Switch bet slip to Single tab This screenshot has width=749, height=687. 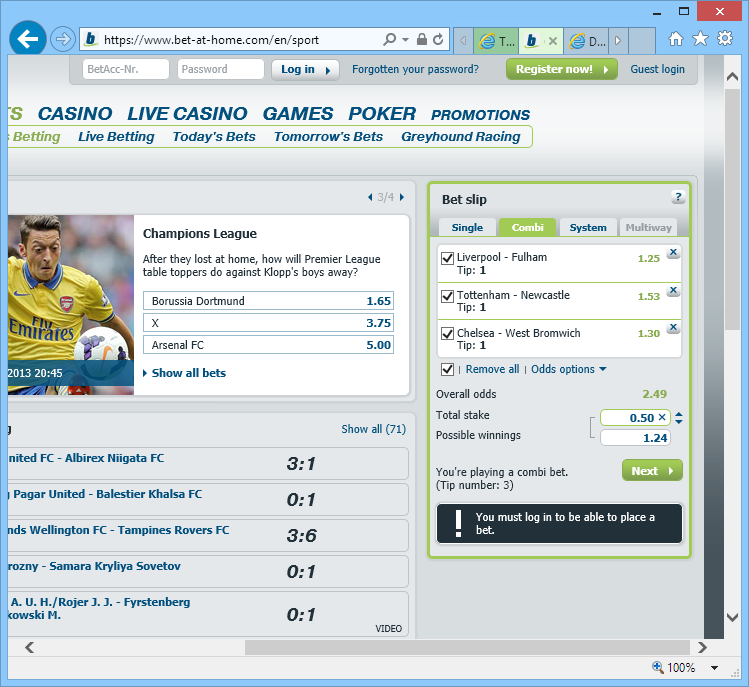point(467,227)
